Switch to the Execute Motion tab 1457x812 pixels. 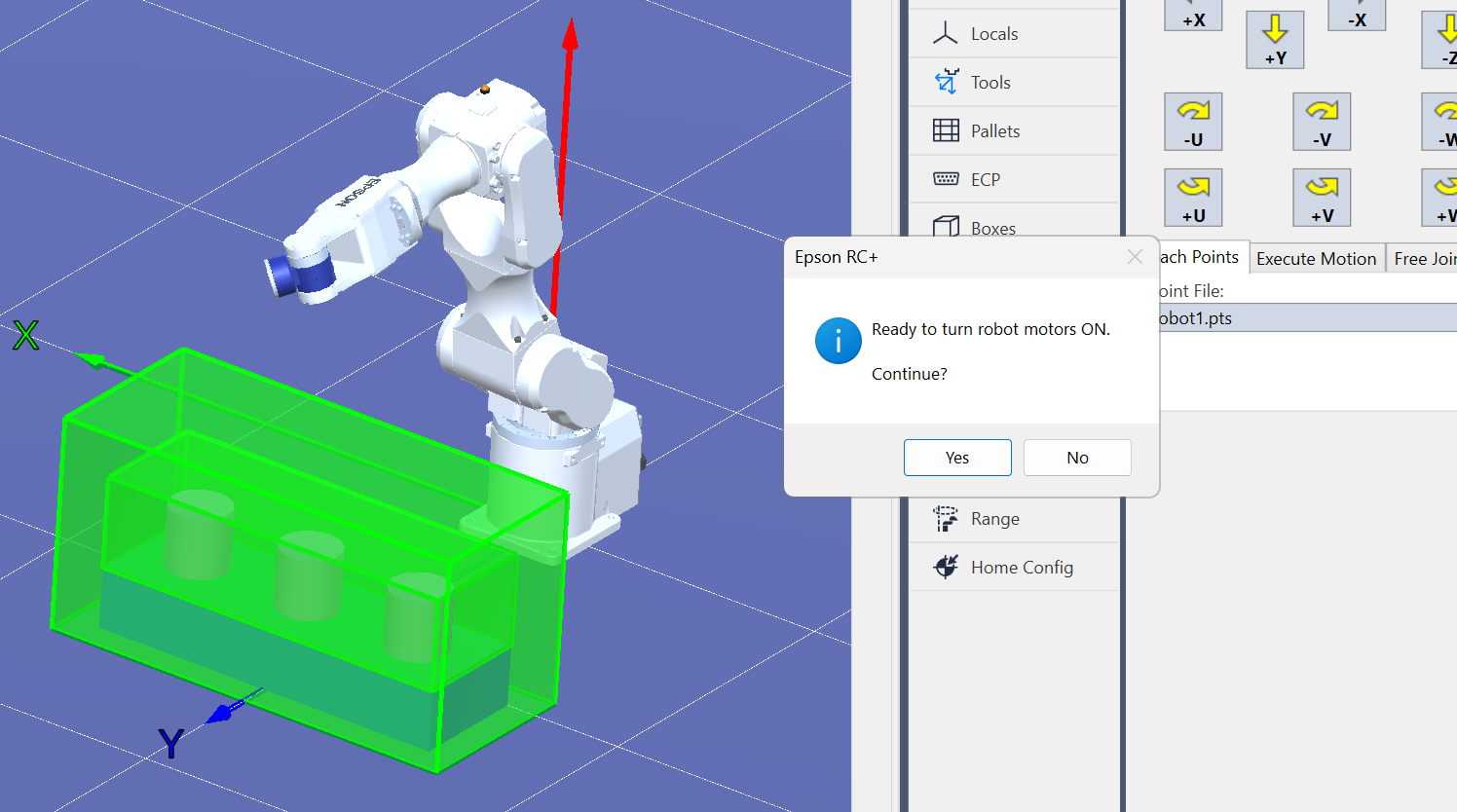pos(1317,259)
